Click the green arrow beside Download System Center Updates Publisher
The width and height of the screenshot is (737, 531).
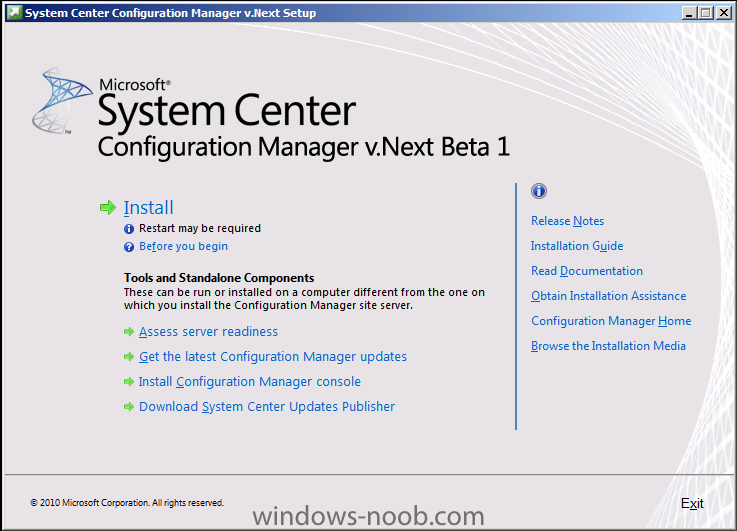[129, 406]
